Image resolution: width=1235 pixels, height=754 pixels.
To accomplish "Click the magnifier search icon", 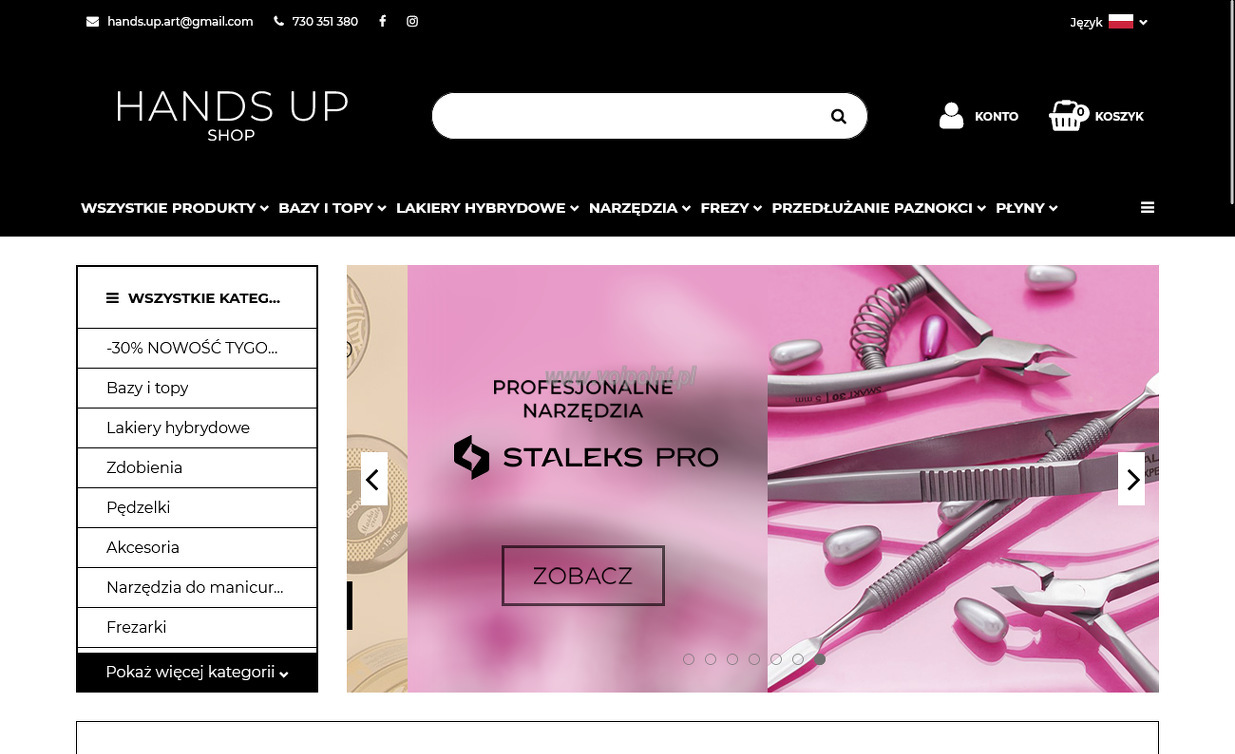I will point(838,116).
